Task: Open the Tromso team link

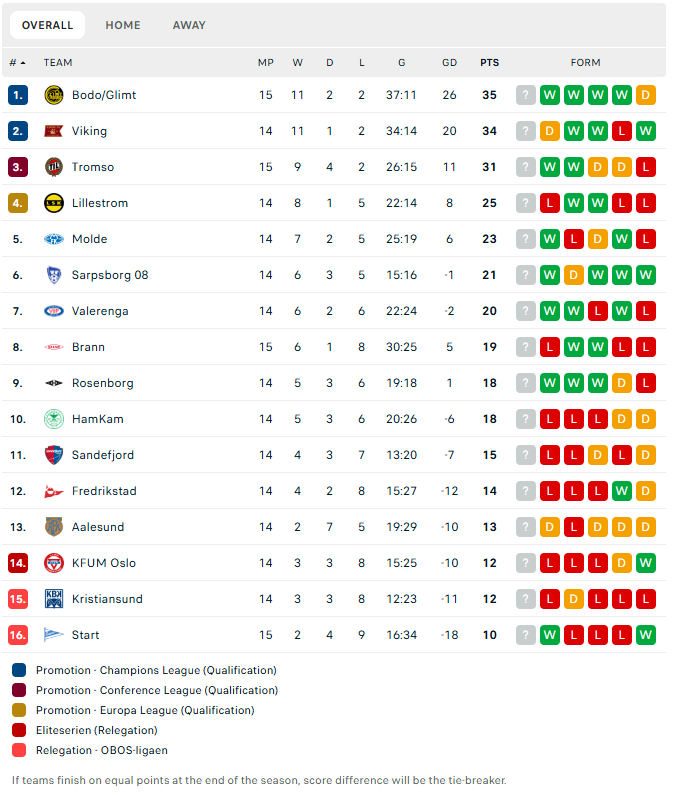Action: point(93,167)
